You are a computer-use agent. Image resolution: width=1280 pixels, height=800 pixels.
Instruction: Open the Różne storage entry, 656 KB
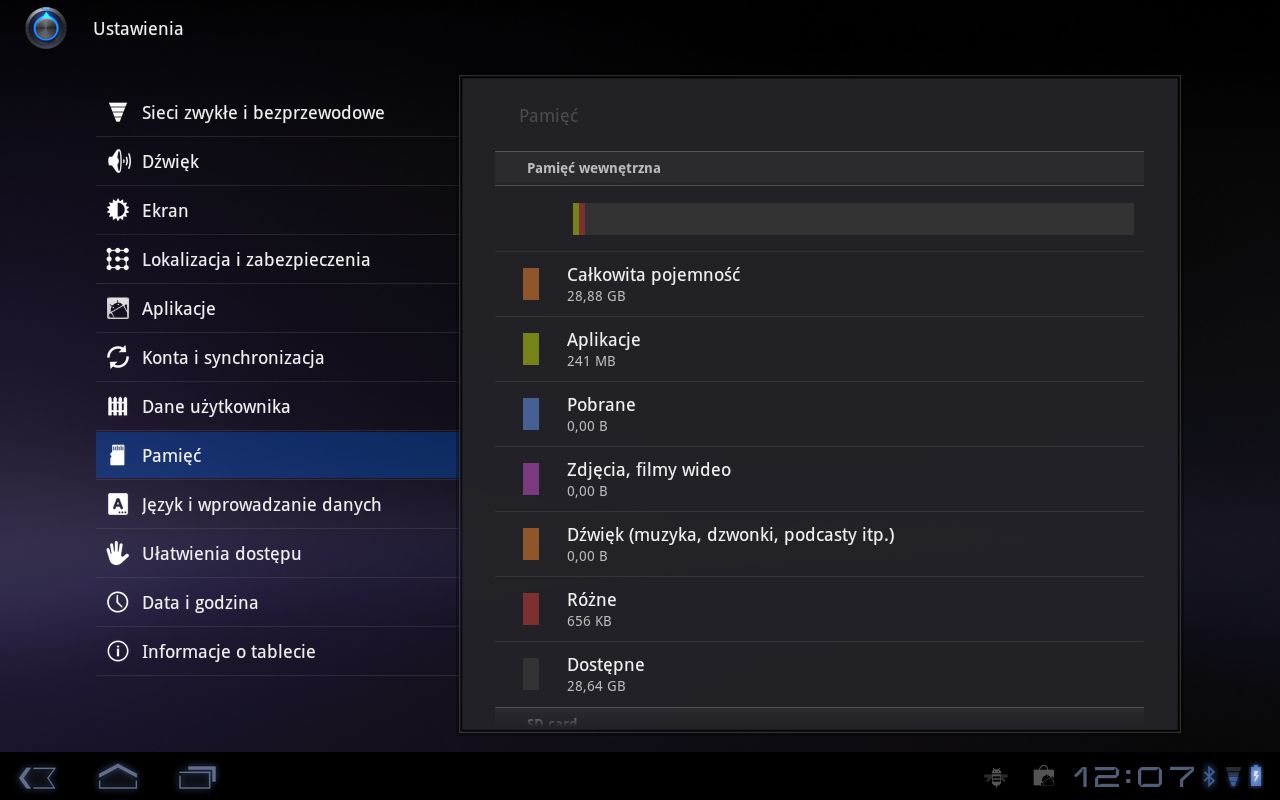pos(819,609)
